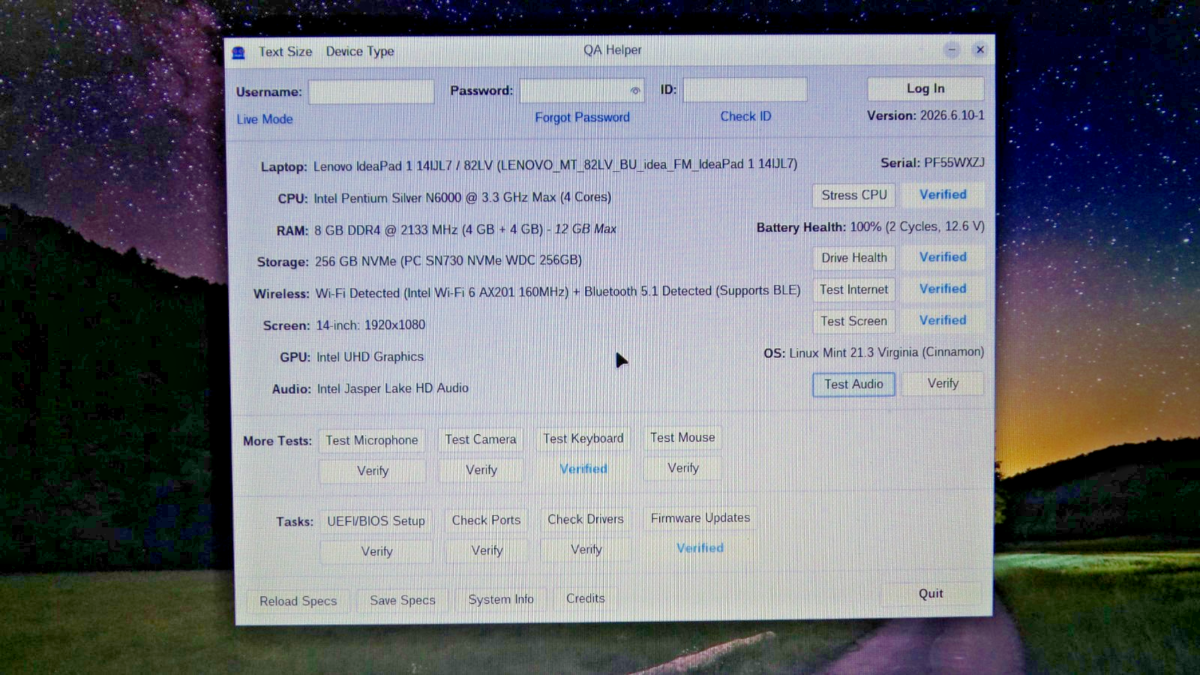This screenshot has width=1200, height=675.
Task: Click the Intel Jasper Lake HD Audio text
Action: point(393,388)
